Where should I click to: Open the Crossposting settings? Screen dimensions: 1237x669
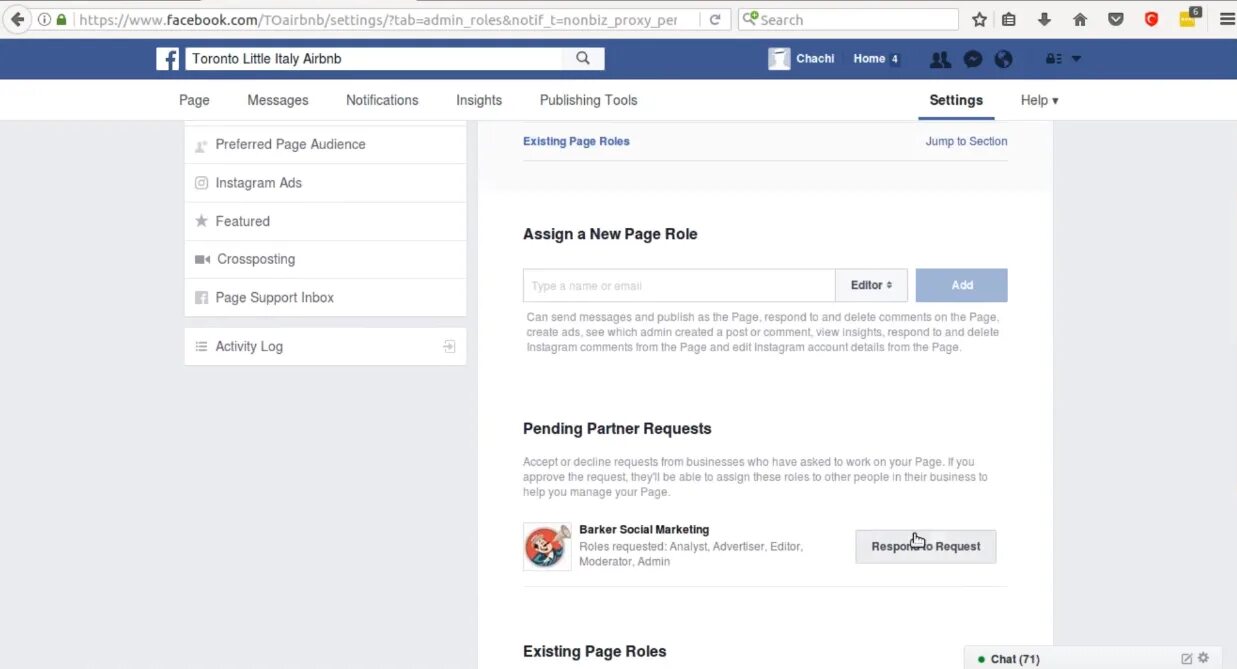[325, 259]
